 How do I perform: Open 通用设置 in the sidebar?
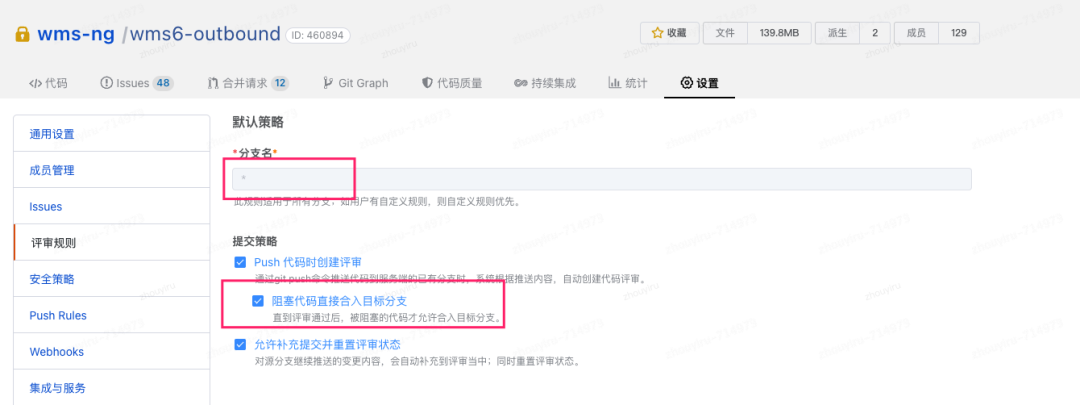point(112,134)
